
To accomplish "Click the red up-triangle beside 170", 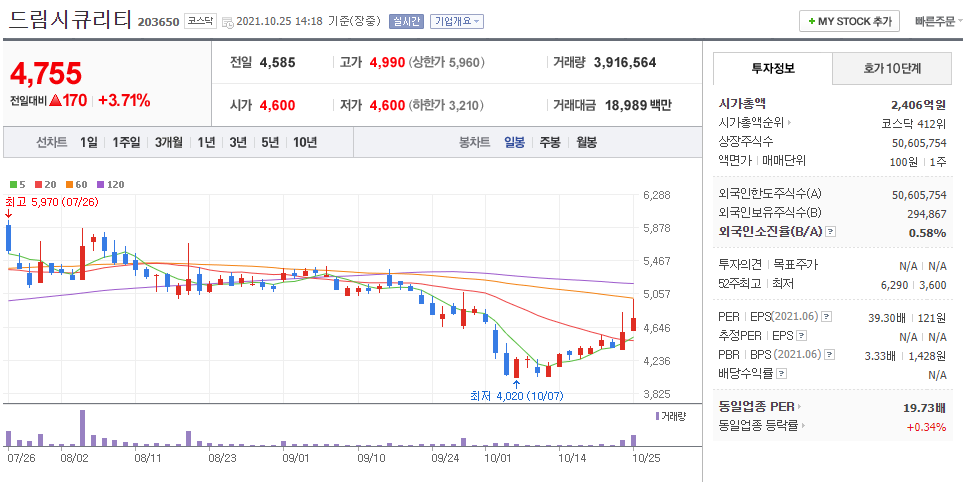I will coord(54,100).
